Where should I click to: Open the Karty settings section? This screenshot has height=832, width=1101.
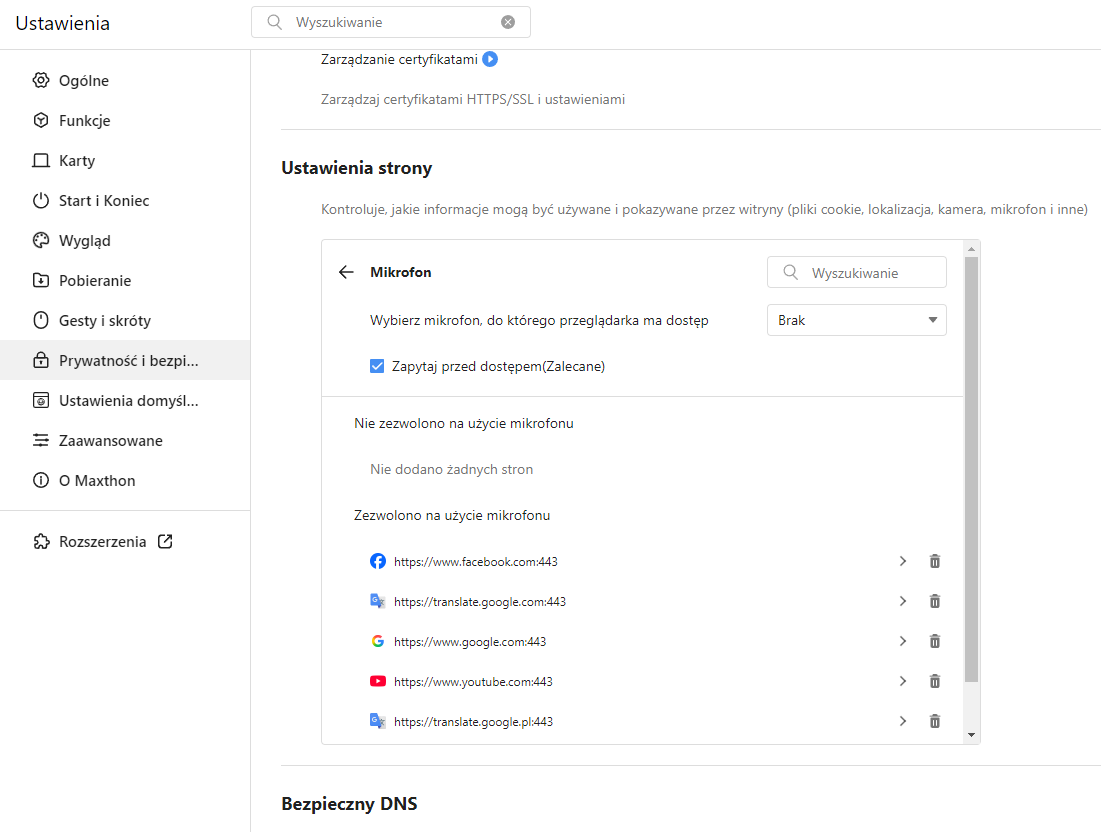(x=125, y=160)
